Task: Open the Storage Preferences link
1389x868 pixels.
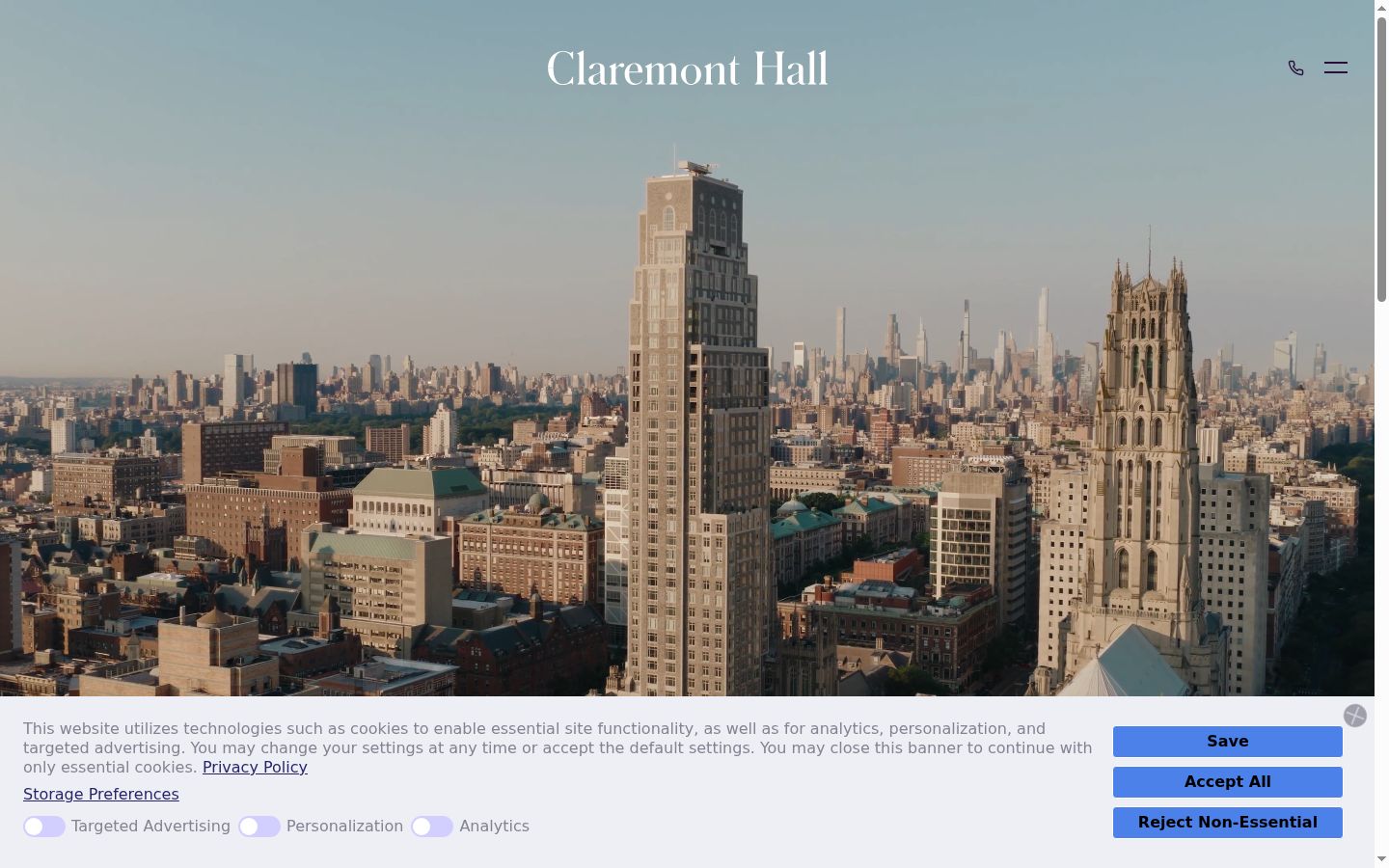Action: click(101, 795)
